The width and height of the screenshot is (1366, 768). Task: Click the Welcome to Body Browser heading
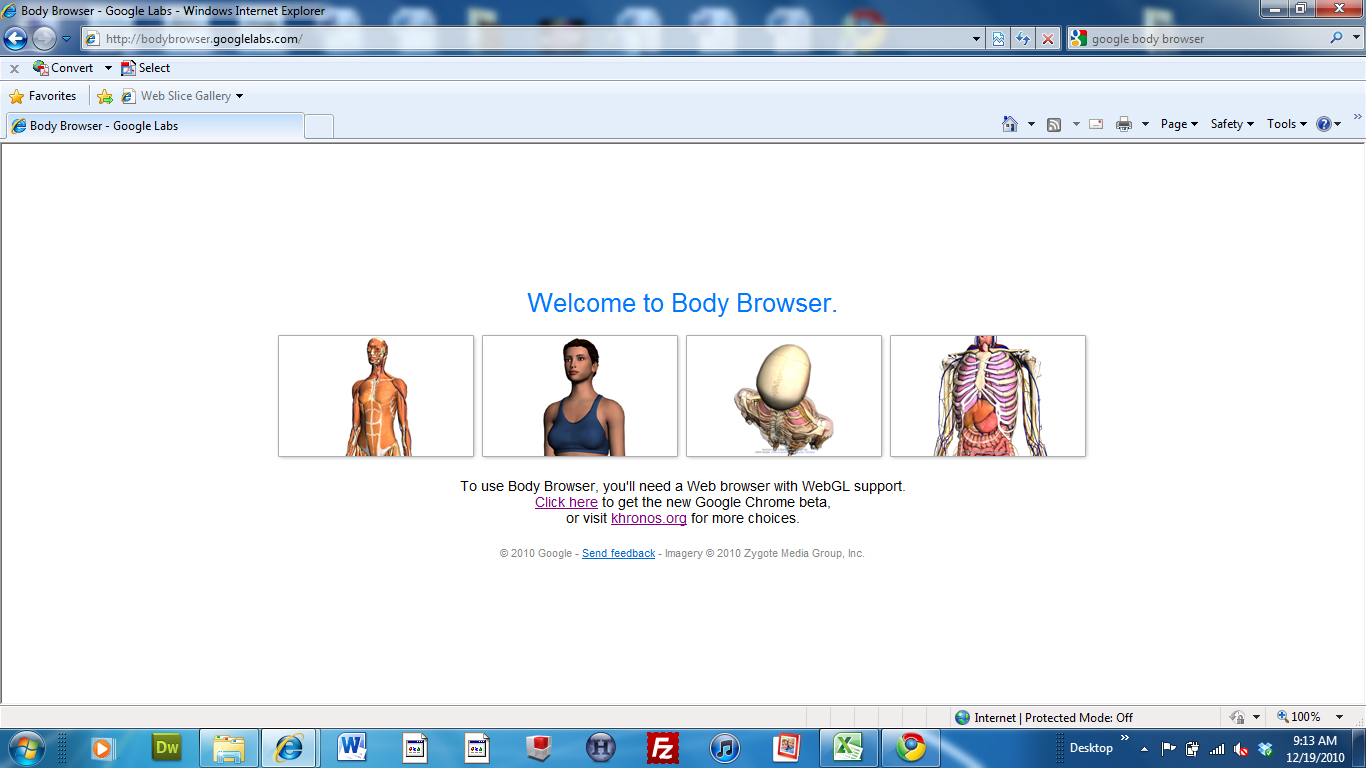coord(682,303)
